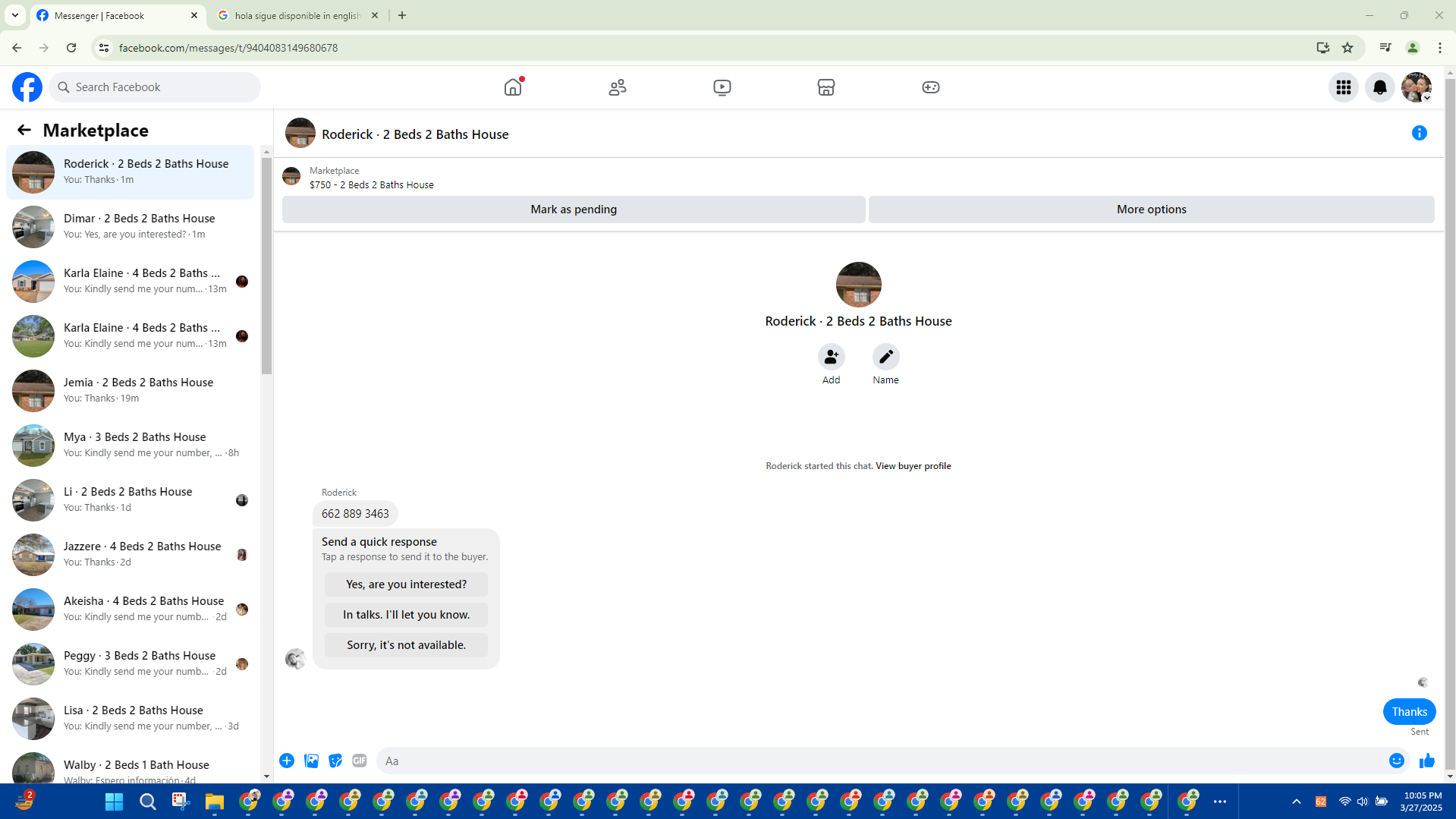This screenshot has height=819, width=1456.
Task: Send quick response 'Yes, are you interested?'
Action: click(407, 584)
